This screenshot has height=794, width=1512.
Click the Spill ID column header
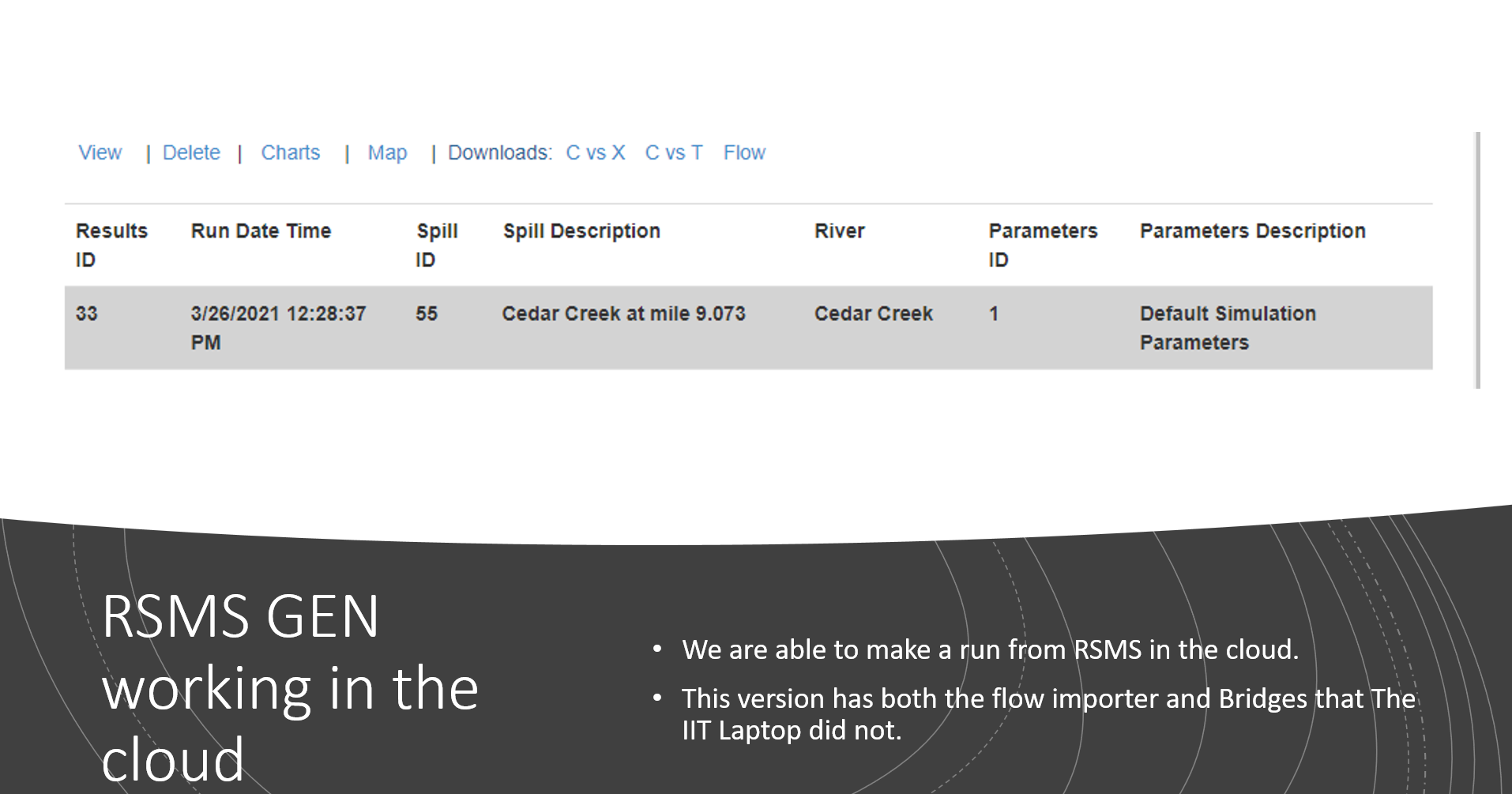(437, 245)
